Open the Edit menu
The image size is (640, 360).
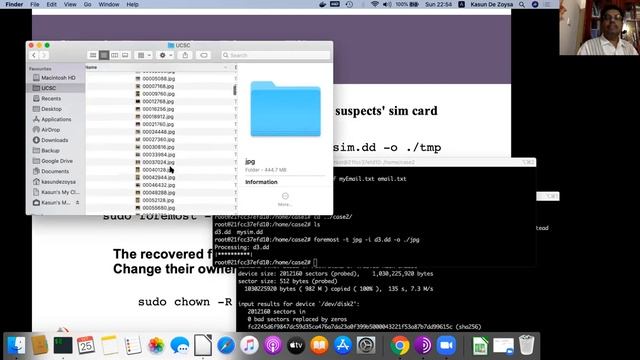(x=51, y=4)
